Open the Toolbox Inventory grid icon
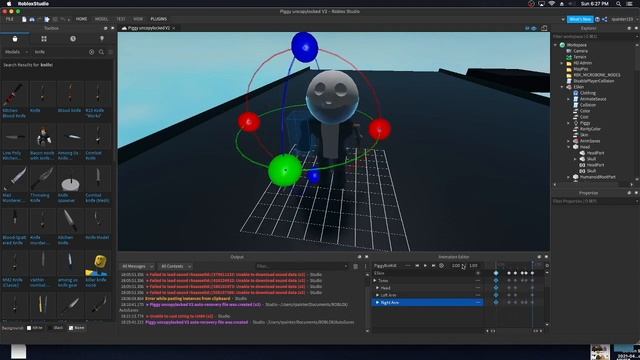The height and width of the screenshot is (360, 640). (44, 39)
